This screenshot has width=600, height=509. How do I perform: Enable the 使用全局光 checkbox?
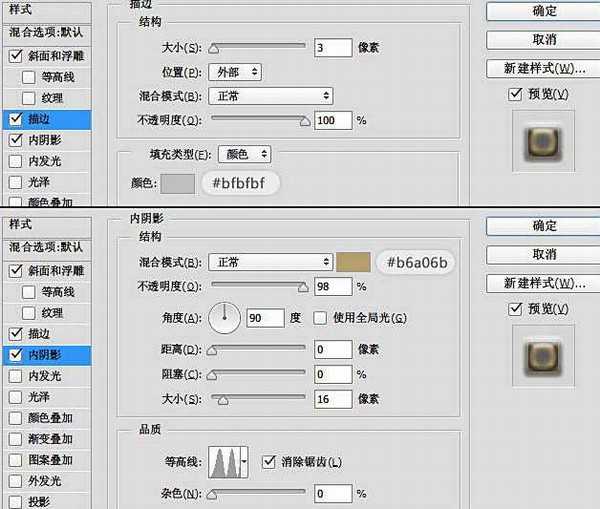(320, 318)
